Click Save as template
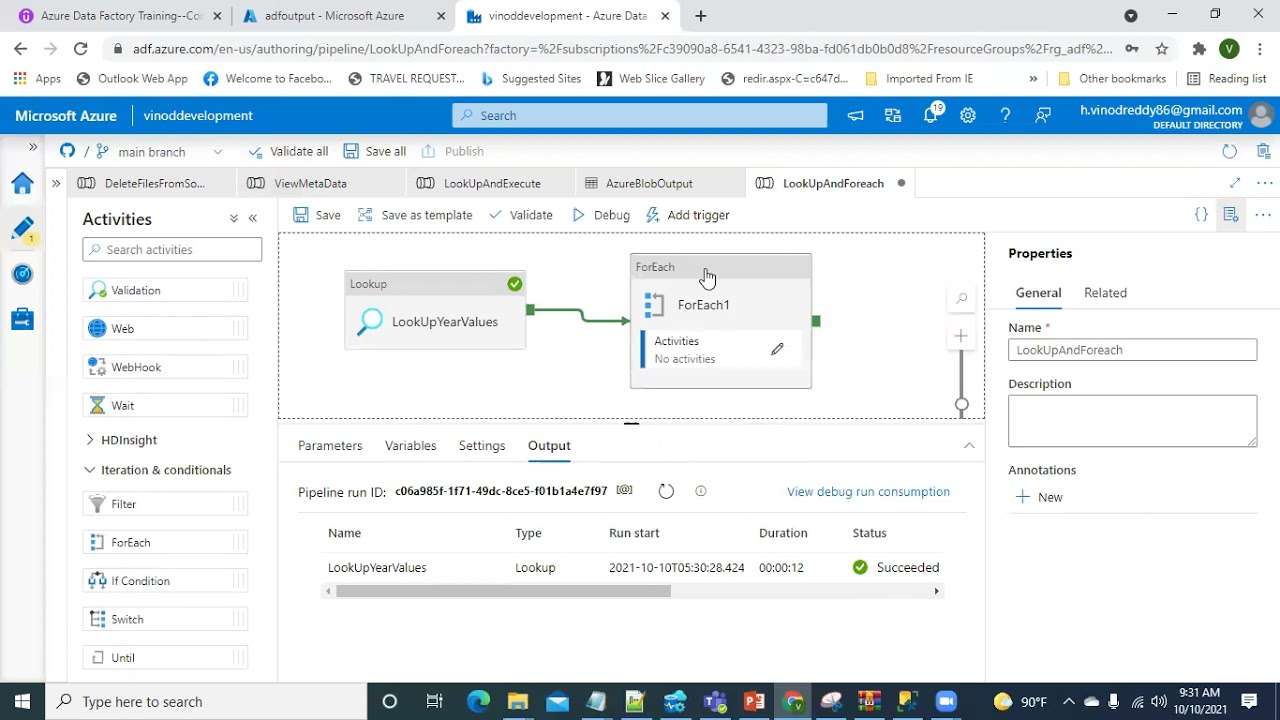 click(x=415, y=215)
